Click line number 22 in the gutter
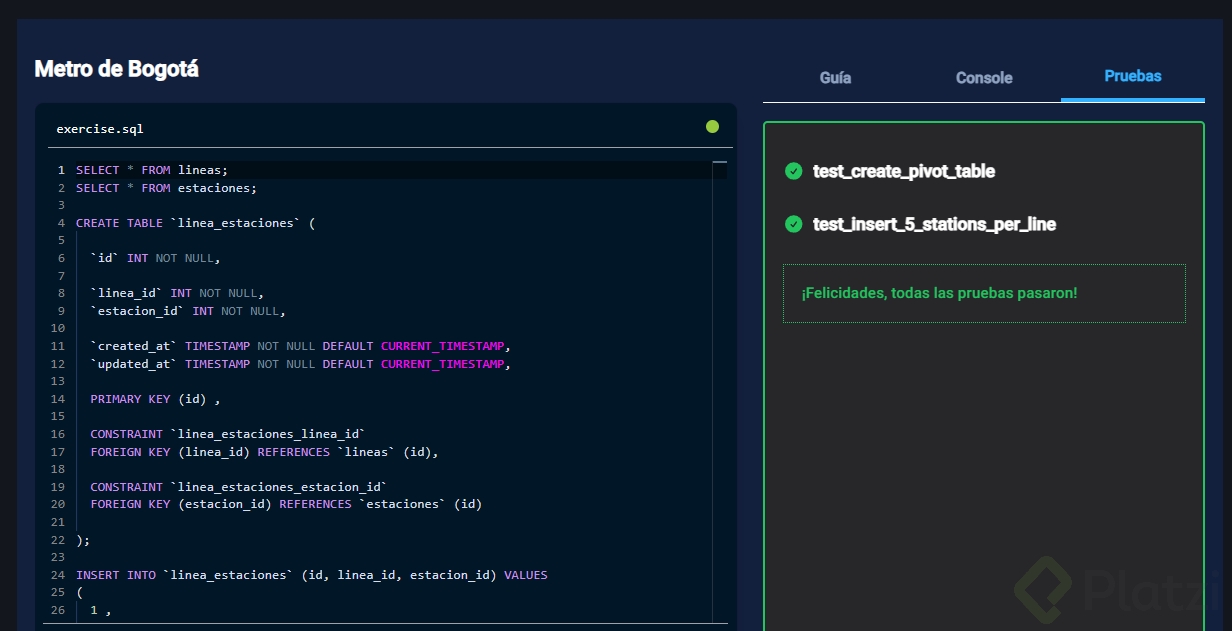 (x=58, y=540)
